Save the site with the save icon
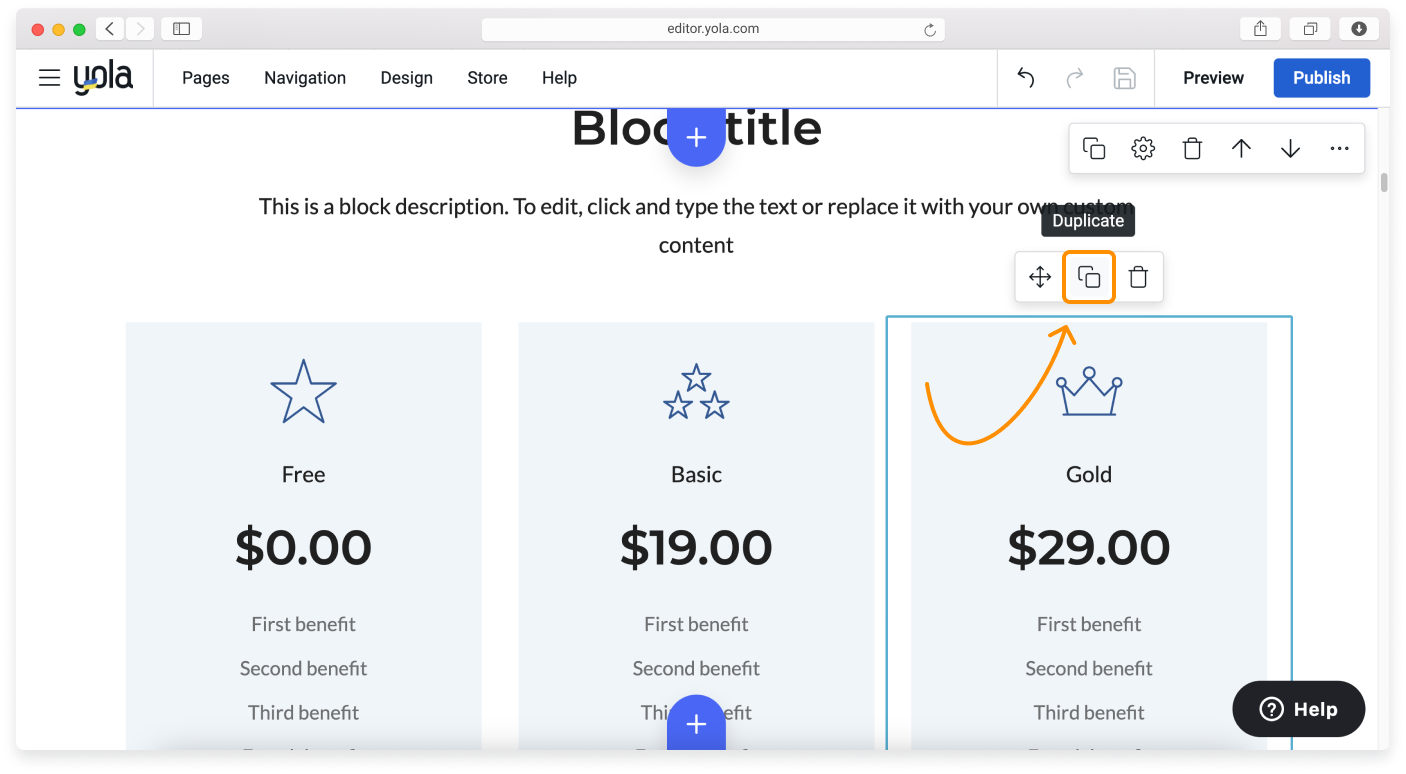The height and width of the screenshot is (774, 1406). (x=1124, y=77)
